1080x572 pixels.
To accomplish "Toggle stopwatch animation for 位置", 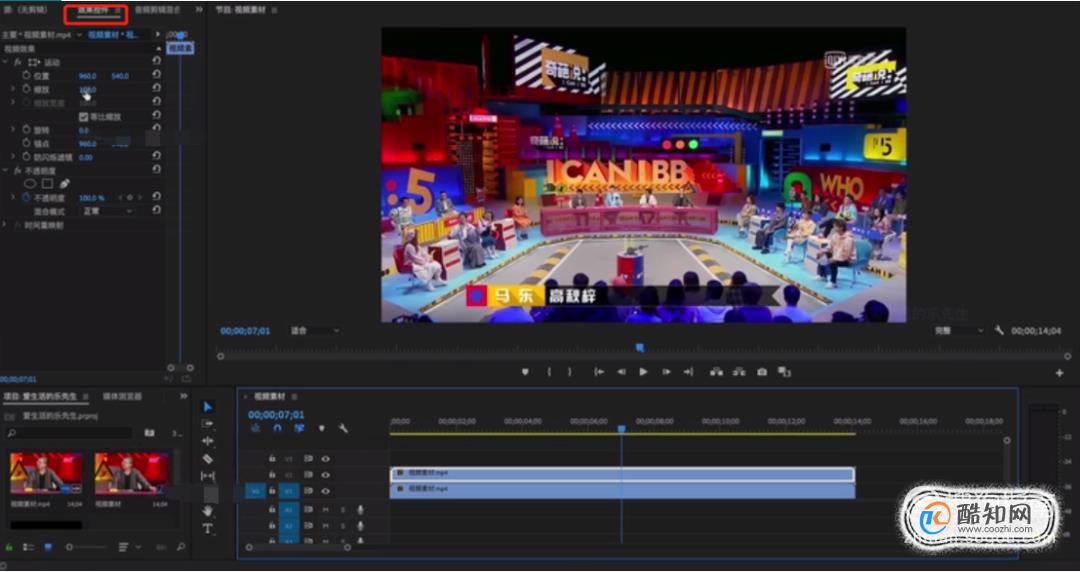I will [27, 75].
